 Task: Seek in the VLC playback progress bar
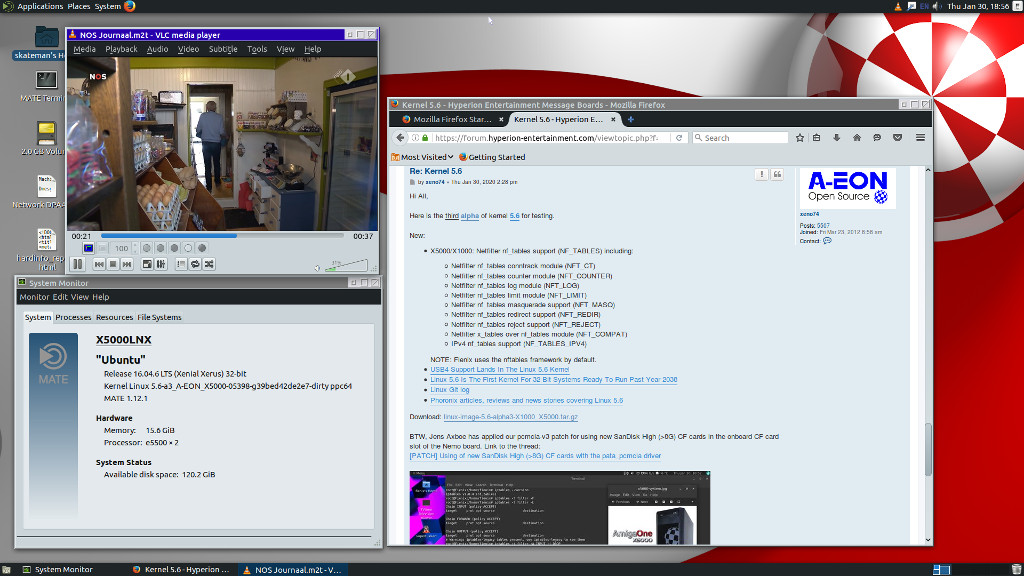pyautogui.click(x=222, y=236)
